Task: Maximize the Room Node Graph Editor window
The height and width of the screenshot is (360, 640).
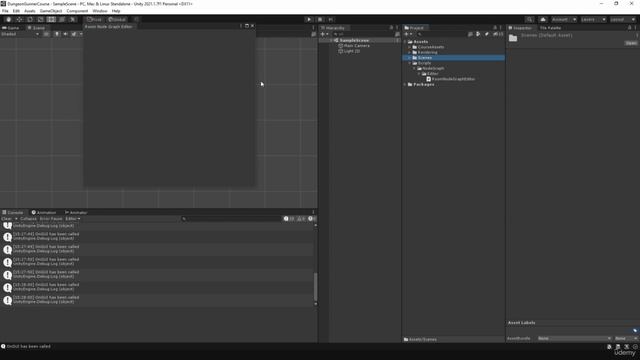Action: [247, 26]
